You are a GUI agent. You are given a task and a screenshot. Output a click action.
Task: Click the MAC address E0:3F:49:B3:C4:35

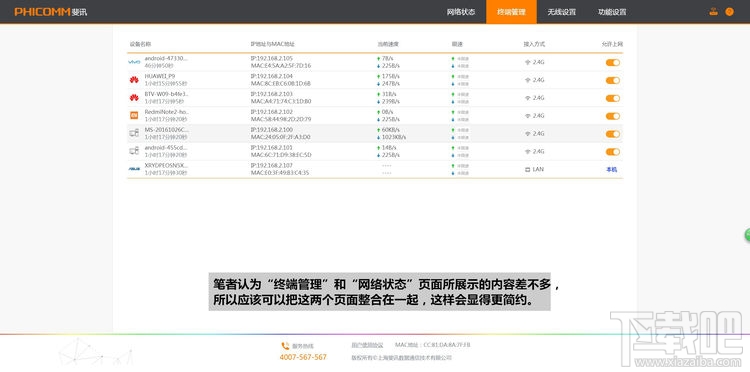(280, 173)
